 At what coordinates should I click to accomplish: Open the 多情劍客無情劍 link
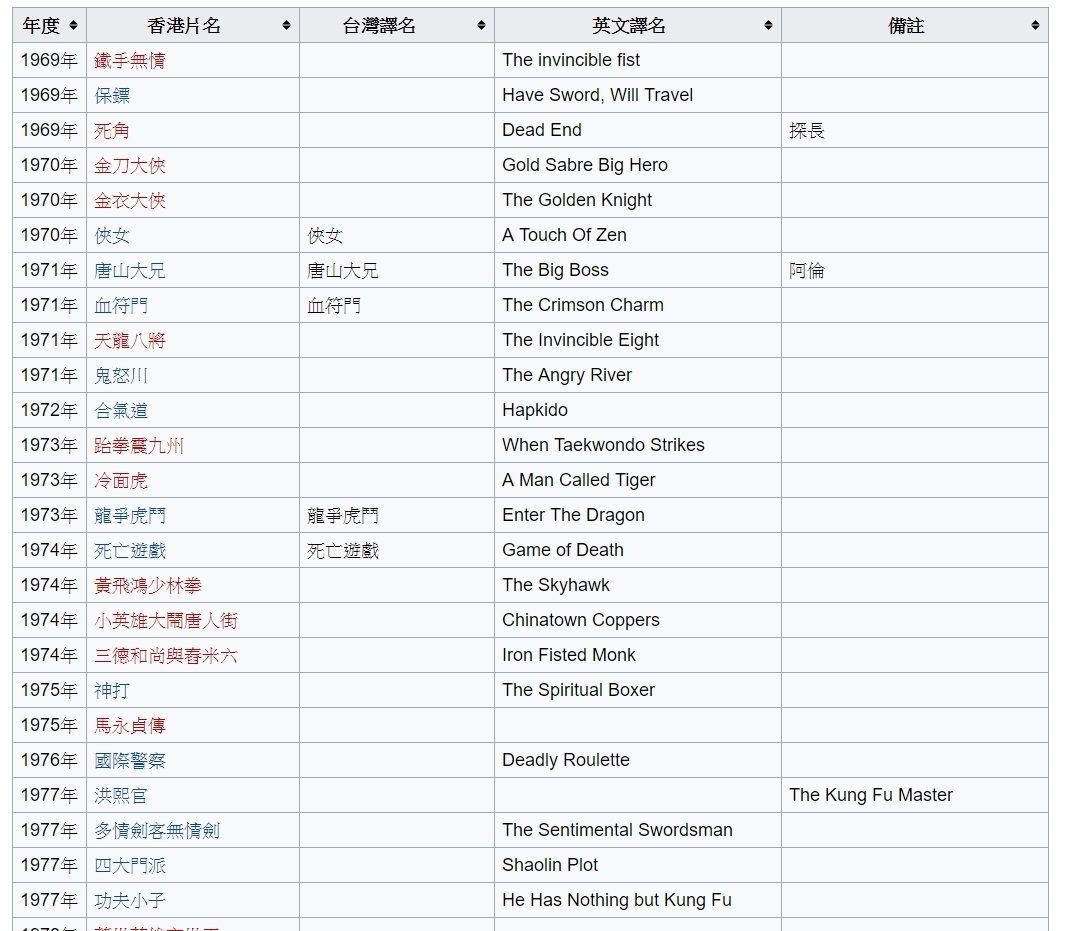coord(157,831)
